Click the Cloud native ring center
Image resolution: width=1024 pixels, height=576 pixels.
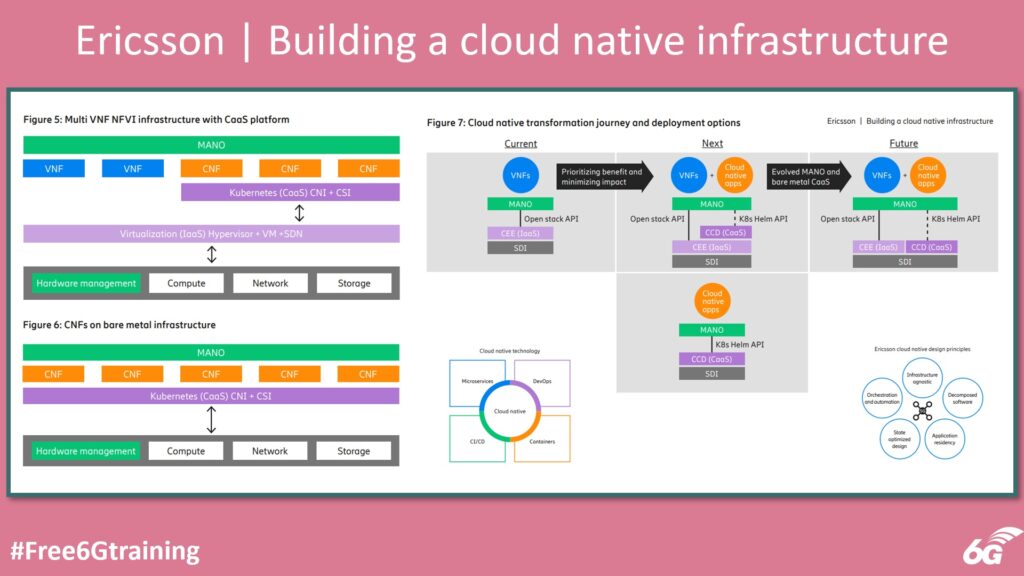[509, 411]
